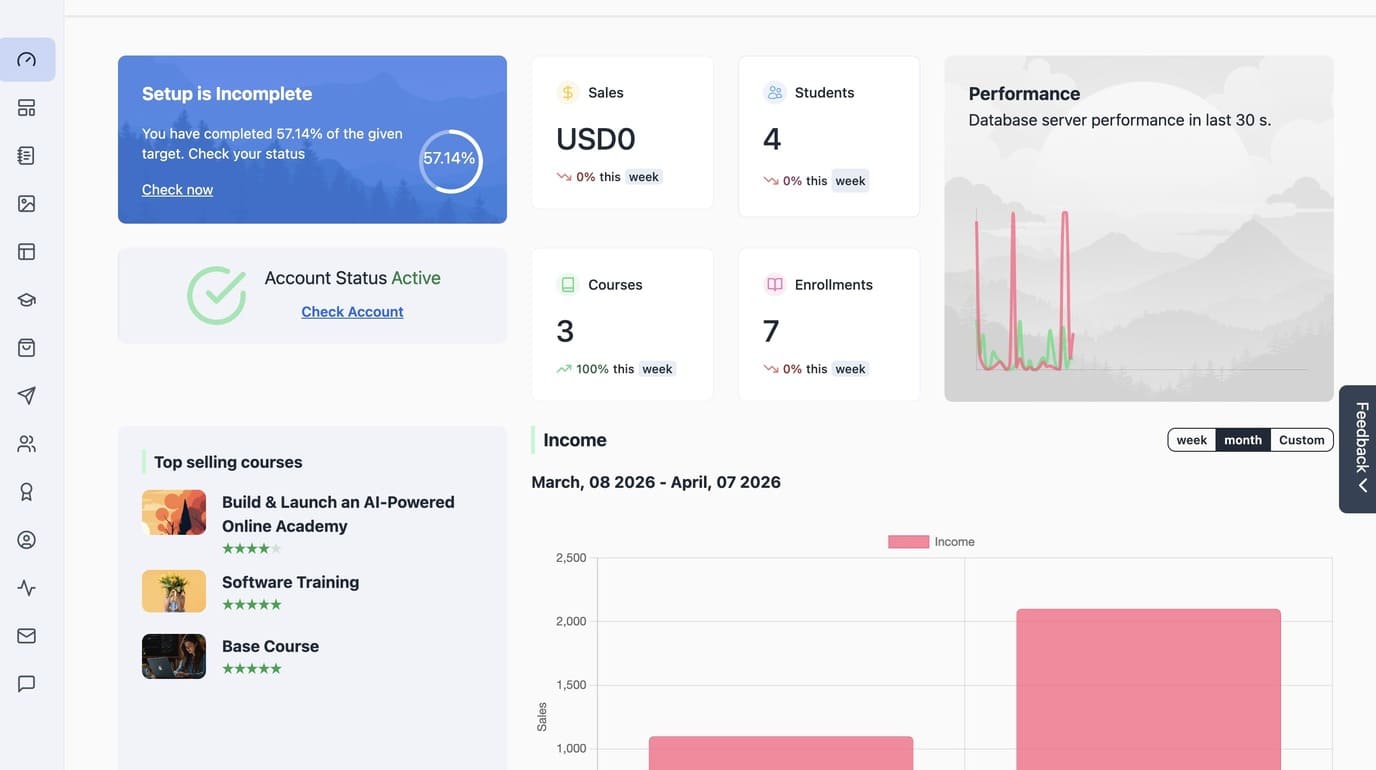This screenshot has width=1376, height=770.
Task: Click the downward trend arrow on Enrollments card
Action: 771,369
